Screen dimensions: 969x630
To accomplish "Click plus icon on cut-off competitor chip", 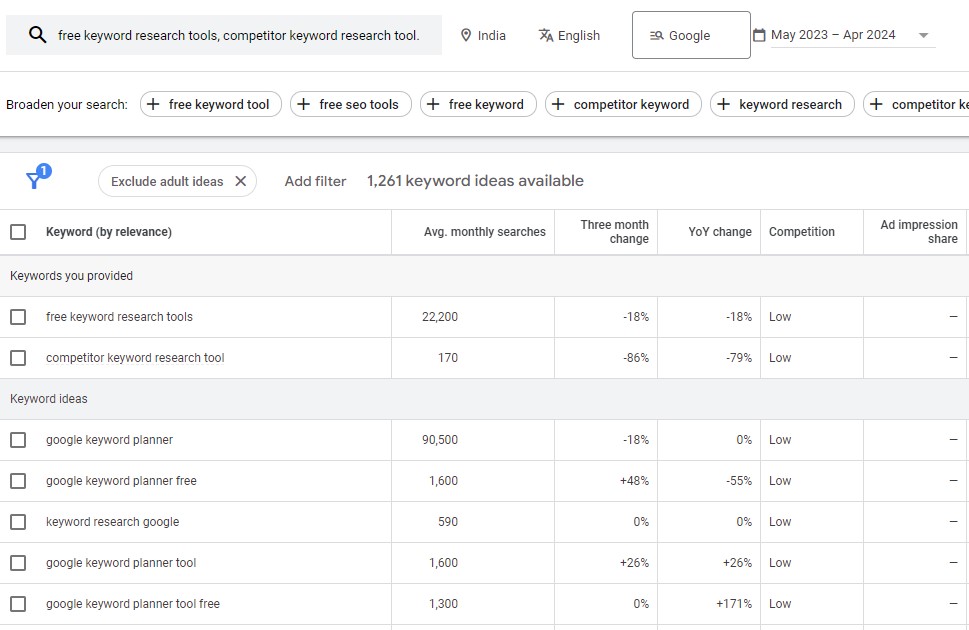I will pyautogui.click(x=876, y=104).
